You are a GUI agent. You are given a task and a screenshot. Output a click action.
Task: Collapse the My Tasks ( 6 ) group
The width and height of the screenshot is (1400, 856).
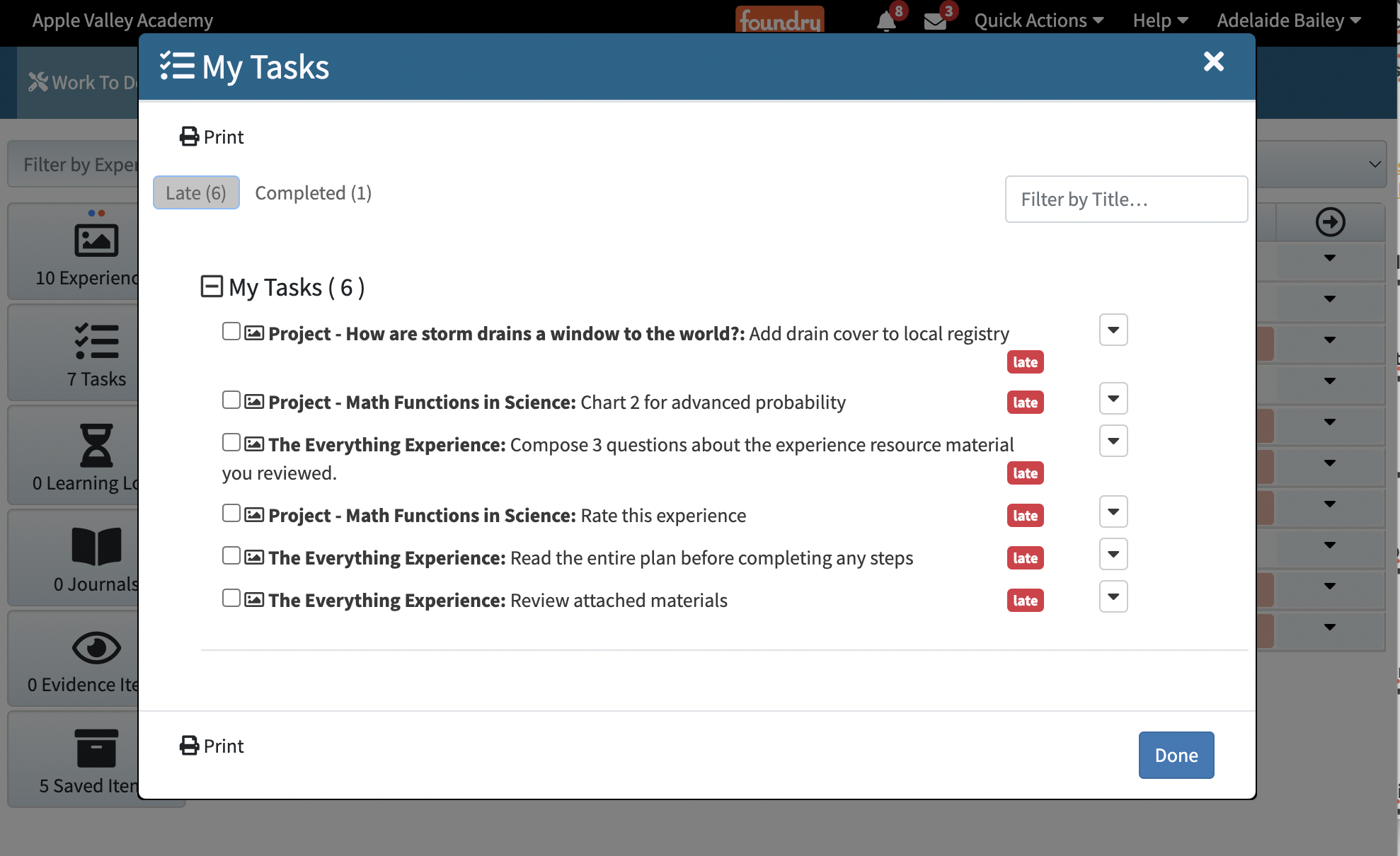click(x=212, y=287)
